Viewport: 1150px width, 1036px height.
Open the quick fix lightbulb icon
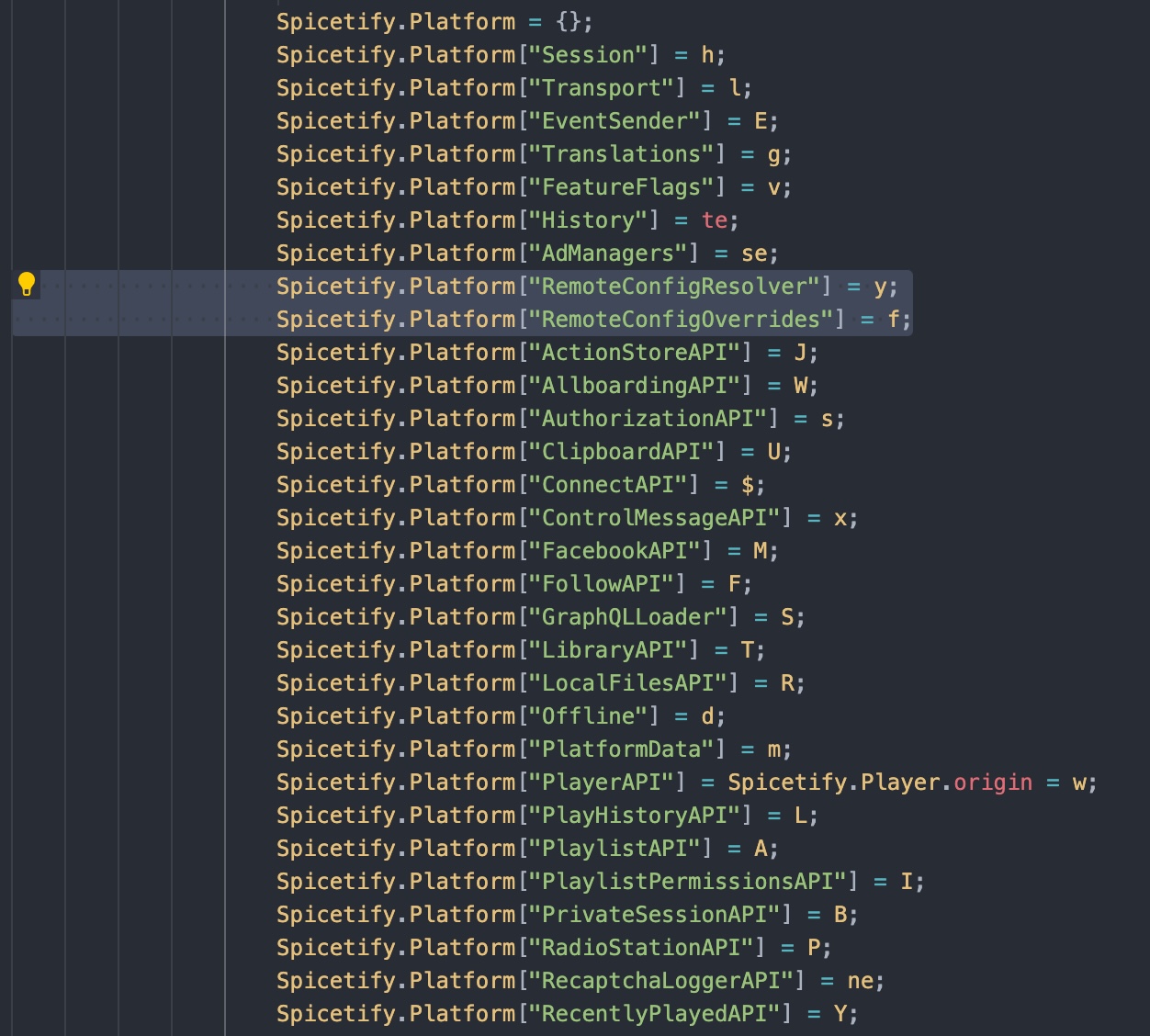(28, 285)
